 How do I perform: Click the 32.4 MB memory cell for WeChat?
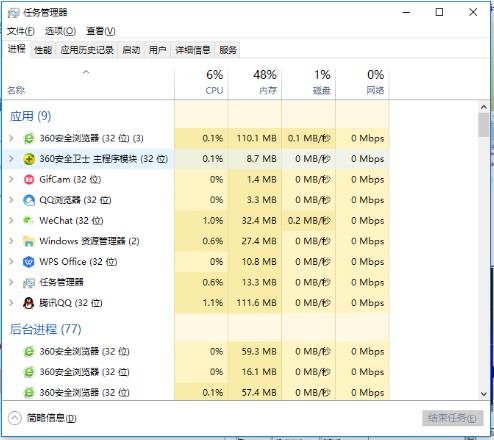[255, 221]
